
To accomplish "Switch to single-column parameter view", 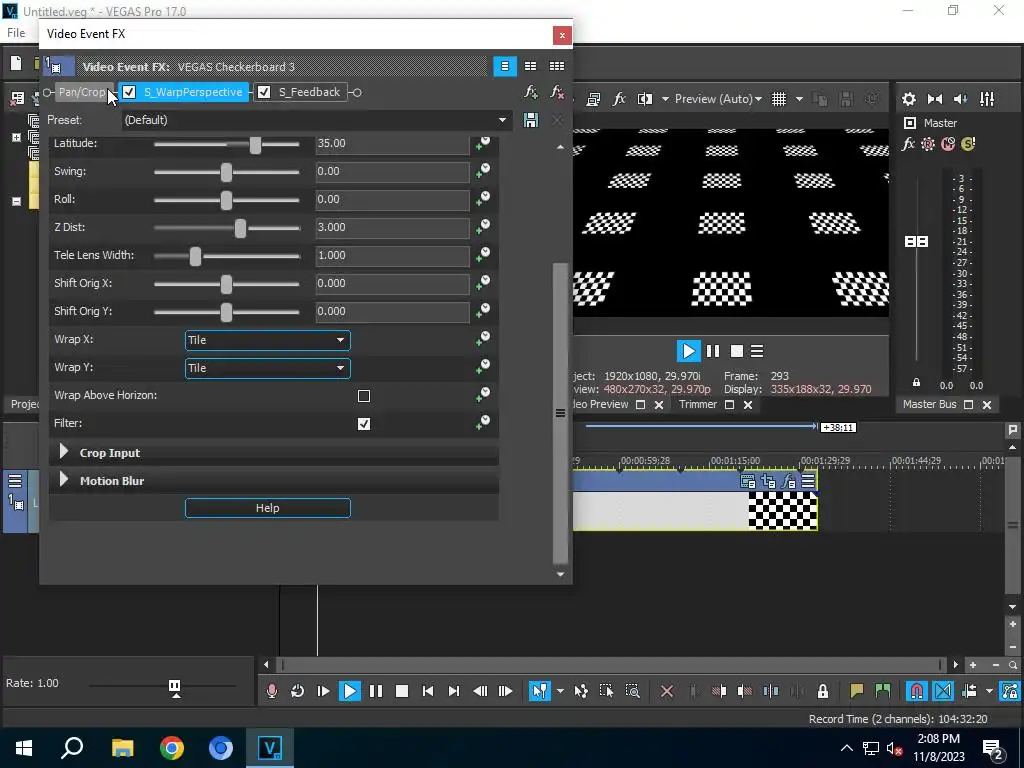I will pyautogui.click(x=505, y=66).
